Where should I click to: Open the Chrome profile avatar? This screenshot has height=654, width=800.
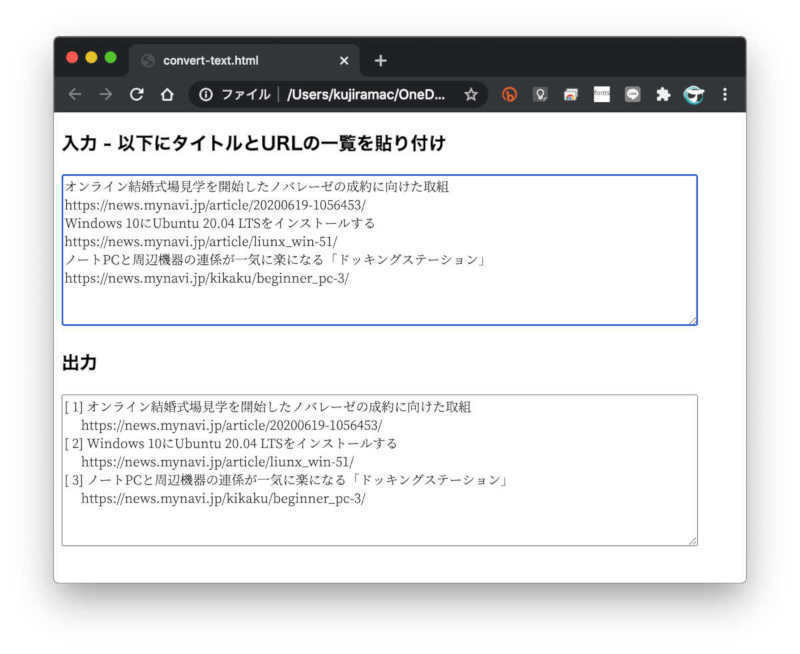pyautogui.click(x=694, y=94)
